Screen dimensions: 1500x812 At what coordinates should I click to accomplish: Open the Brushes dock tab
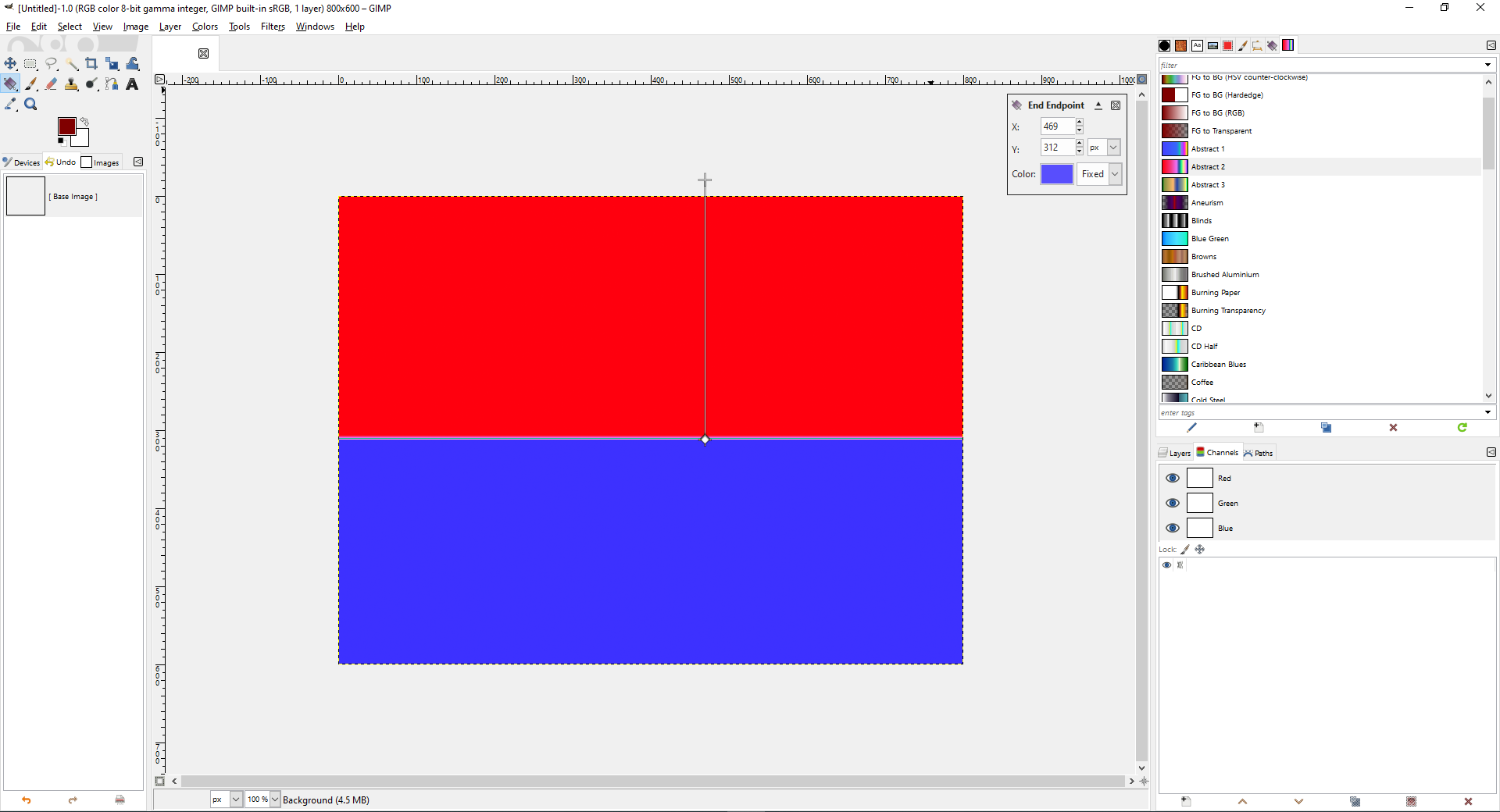tap(1165, 45)
